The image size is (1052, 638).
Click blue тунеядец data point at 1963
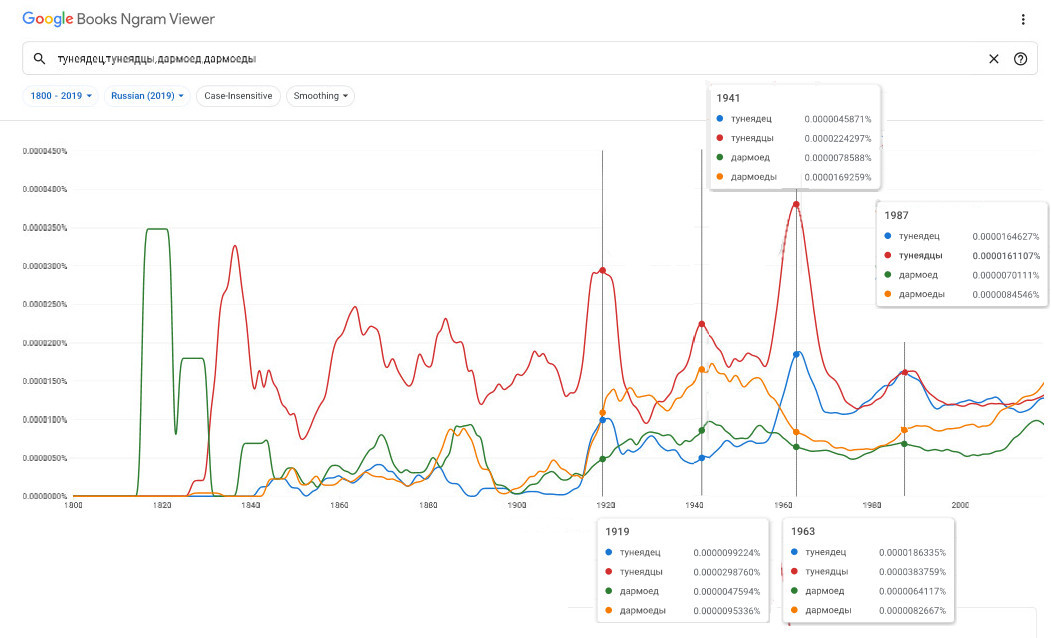click(x=797, y=354)
